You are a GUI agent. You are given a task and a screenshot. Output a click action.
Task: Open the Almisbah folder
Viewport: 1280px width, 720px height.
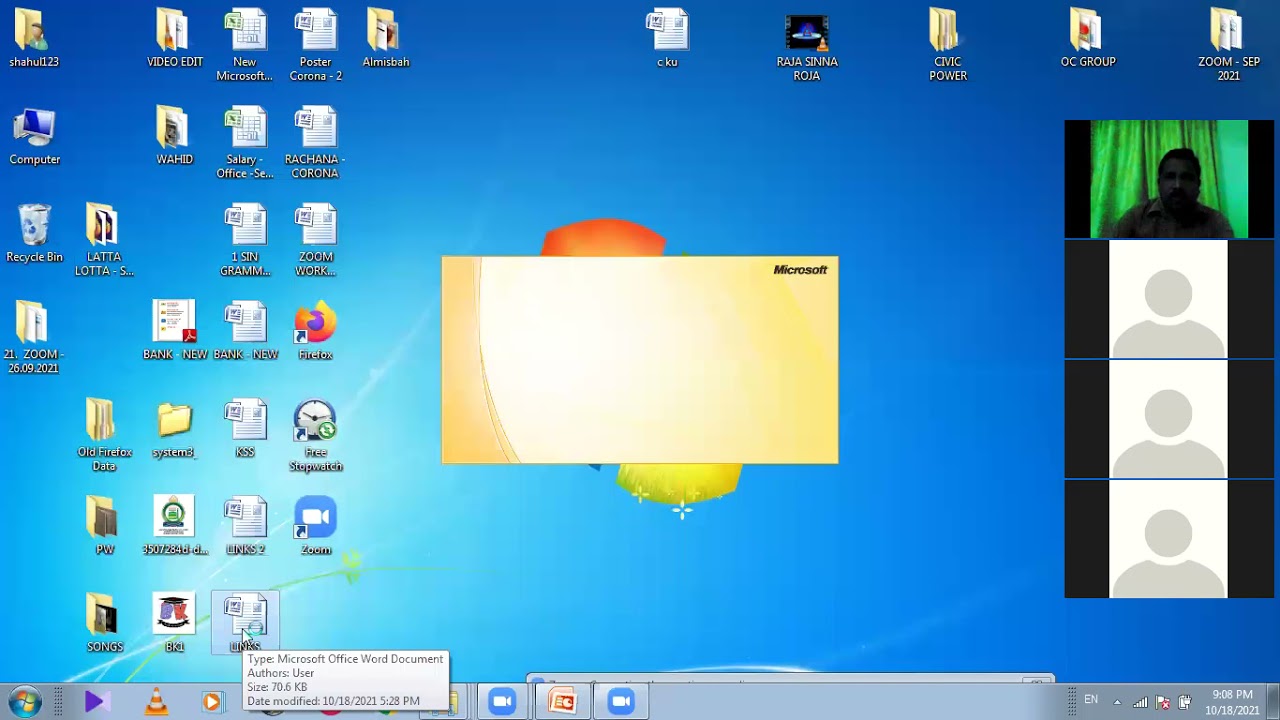pos(385,40)
